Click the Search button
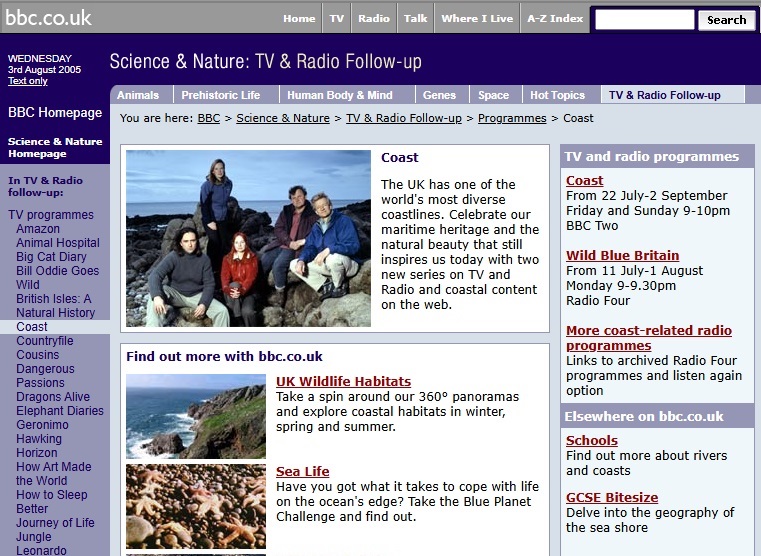The height and width of the screenshot is (556, 761). (x=727, y=20)
